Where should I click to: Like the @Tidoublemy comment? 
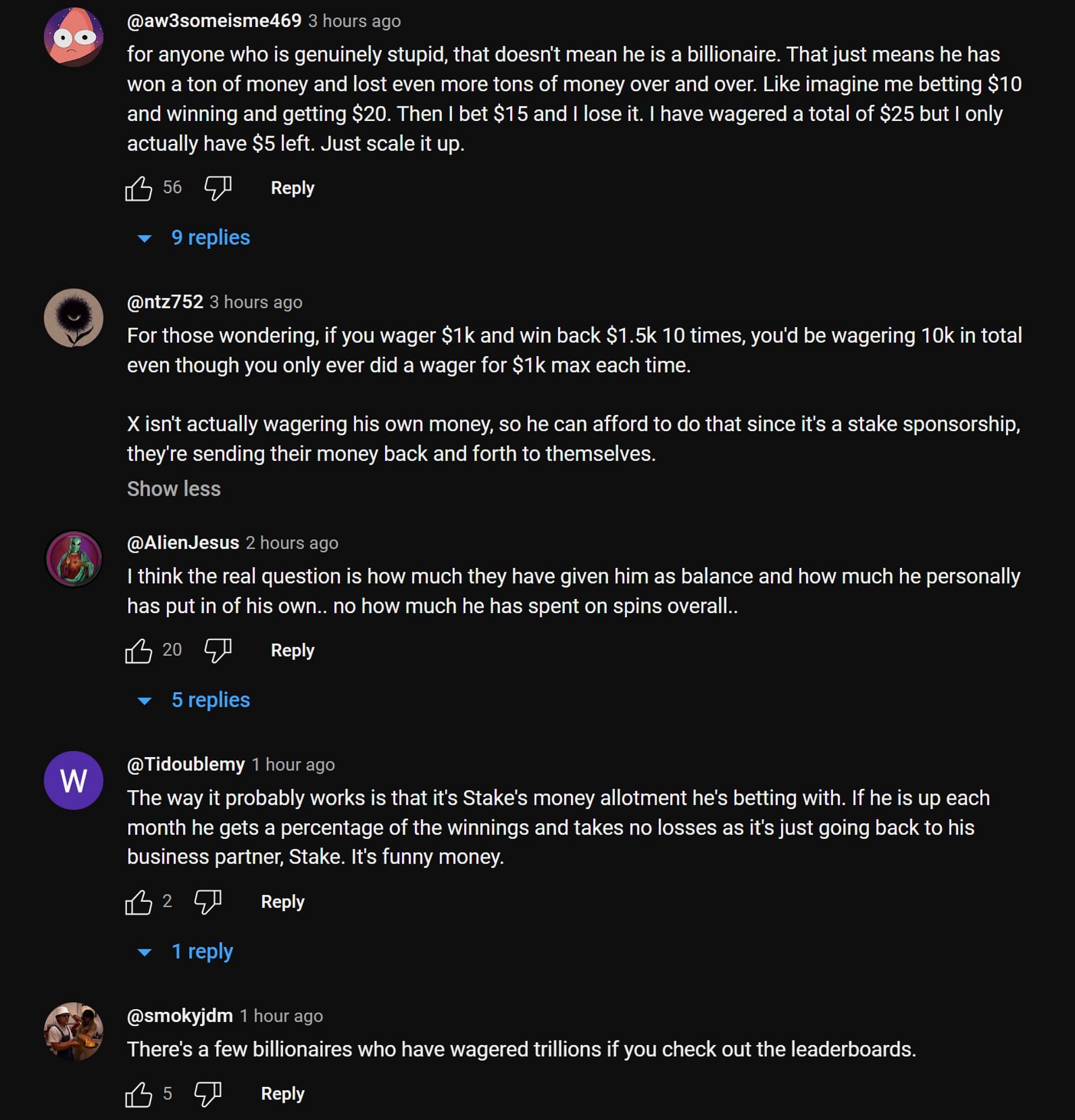tap(139, 902)
